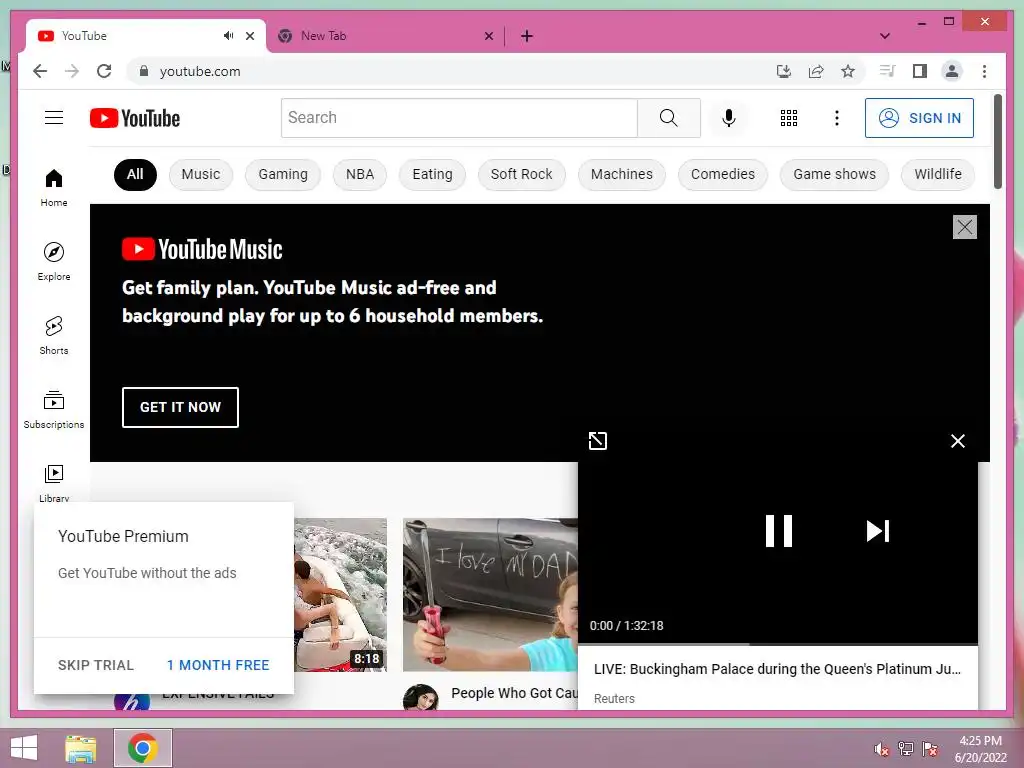Click the install app icon in address bar
Viewport: 1024px width, 768px height.
click(x=784, y=71)
